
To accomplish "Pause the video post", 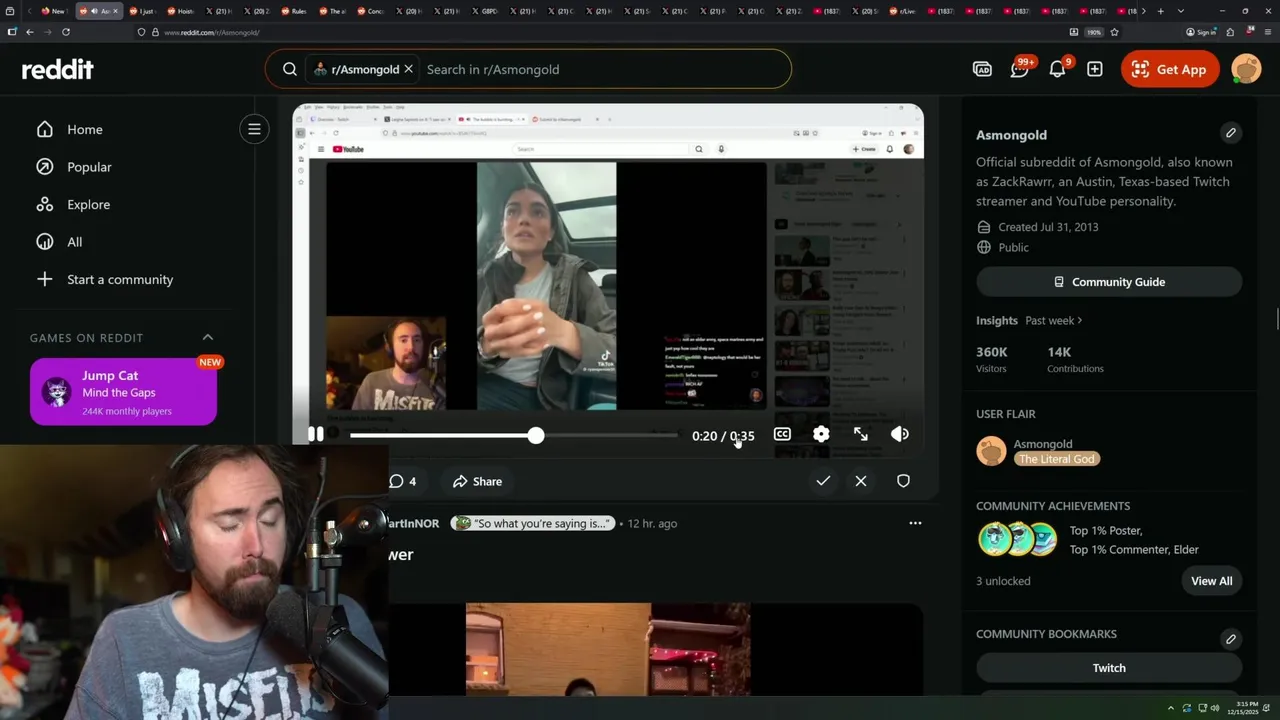I will 315,434.
